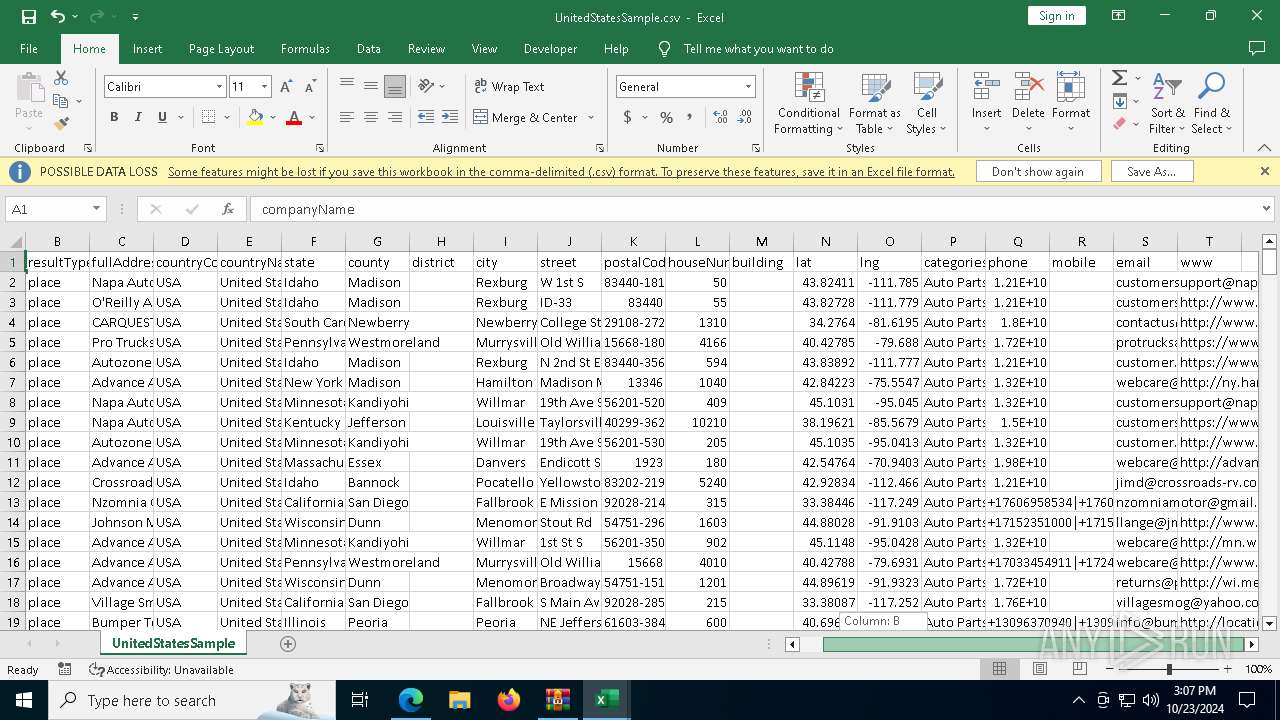Click the AutoSum sigma icon

coord(1119,78)
